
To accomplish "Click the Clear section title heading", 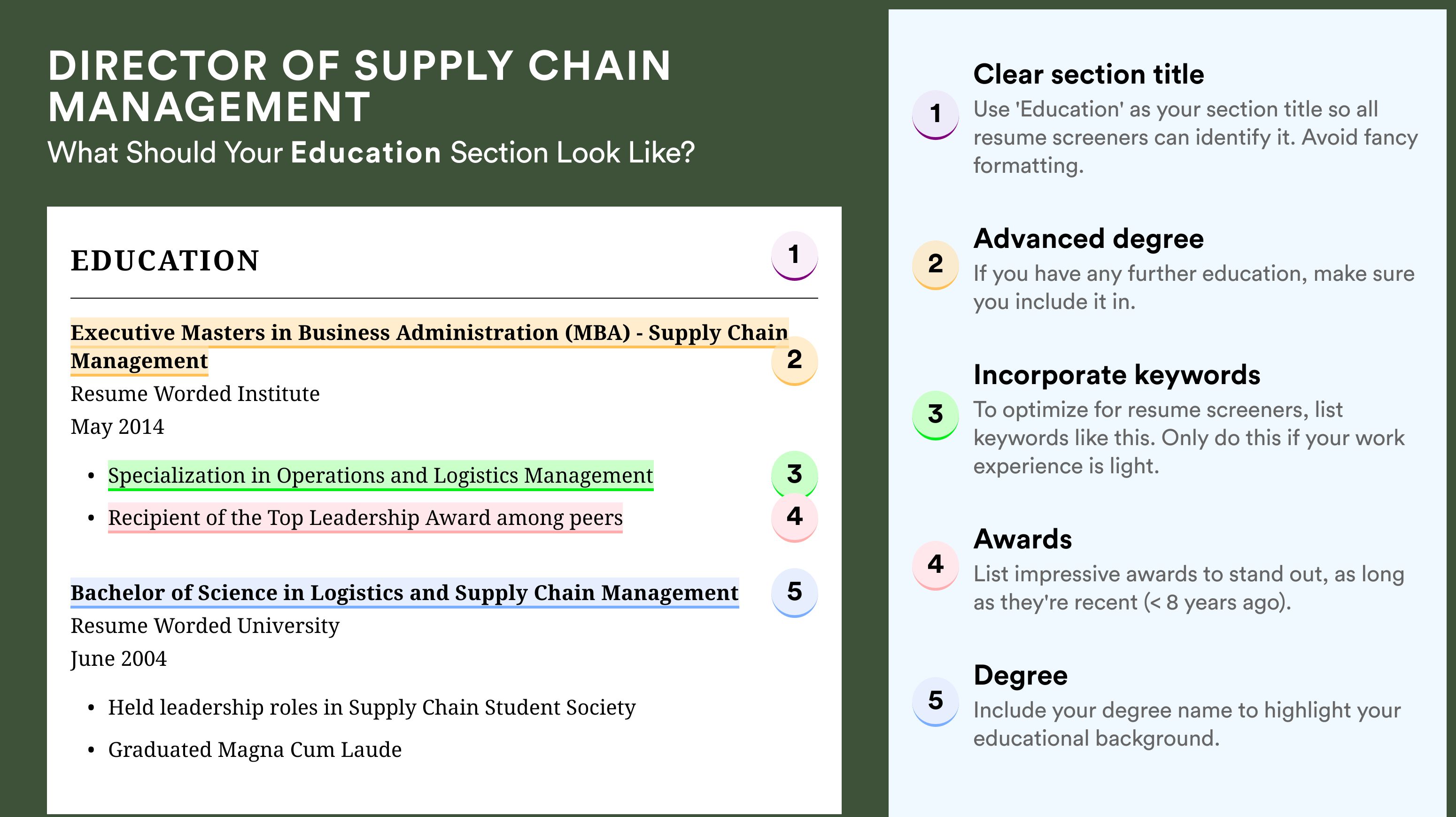I will pos(1089,74).
